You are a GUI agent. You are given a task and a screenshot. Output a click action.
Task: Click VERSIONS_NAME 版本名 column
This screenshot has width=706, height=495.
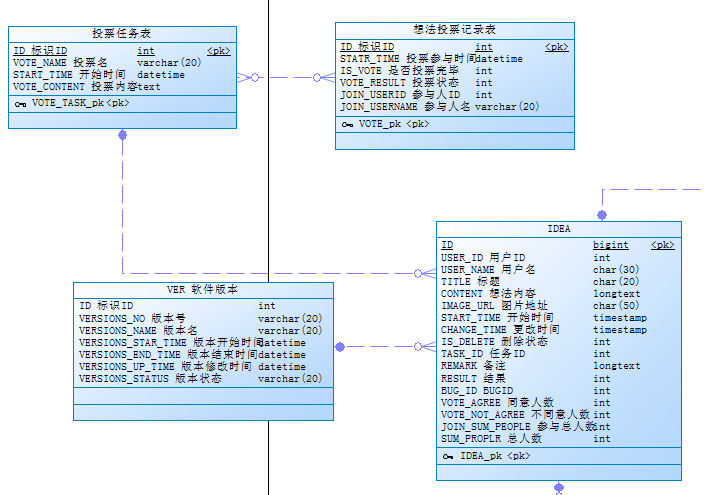(138, 331)
